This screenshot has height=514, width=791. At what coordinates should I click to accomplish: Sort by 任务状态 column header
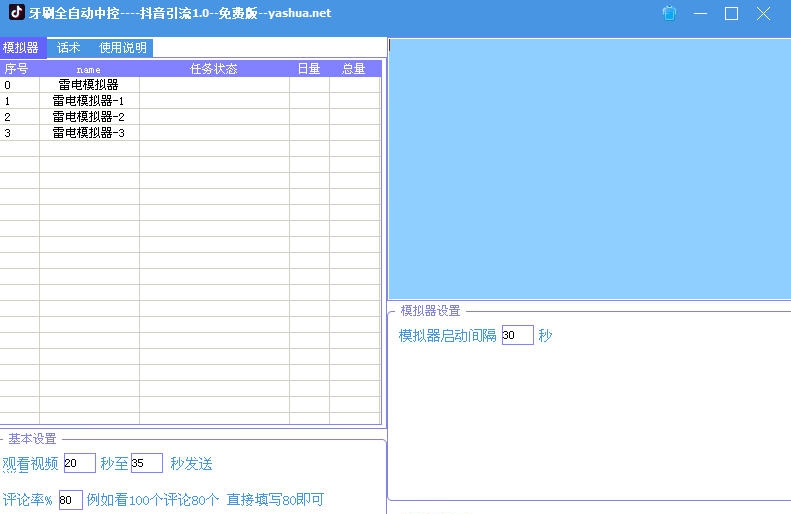click(214, 69)
